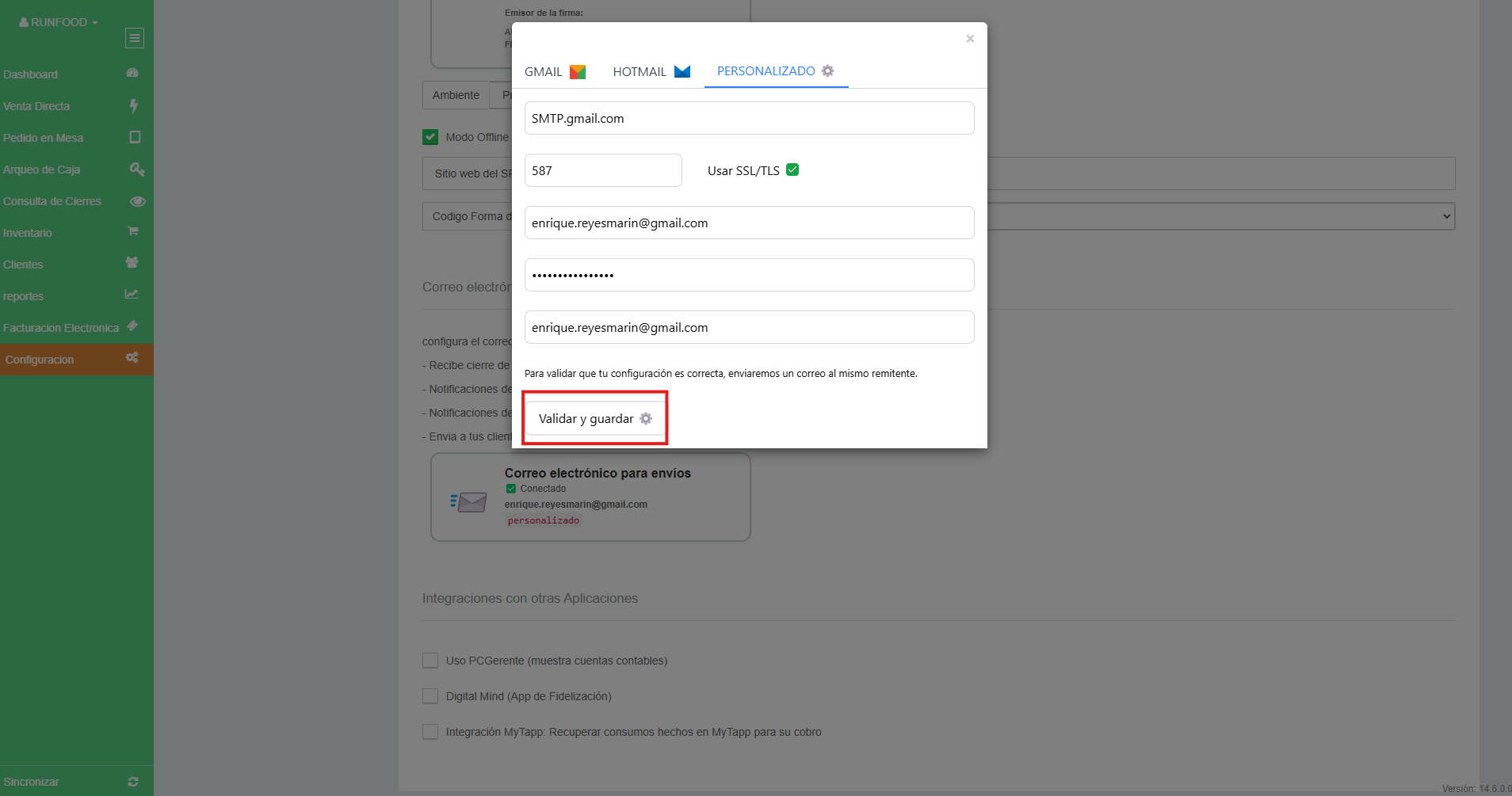Image resolution: width=1512 pixels, height=796 pixels.
Task: Toggle the Usar SSL/TLS checkbox
Action: coord(792,169)
